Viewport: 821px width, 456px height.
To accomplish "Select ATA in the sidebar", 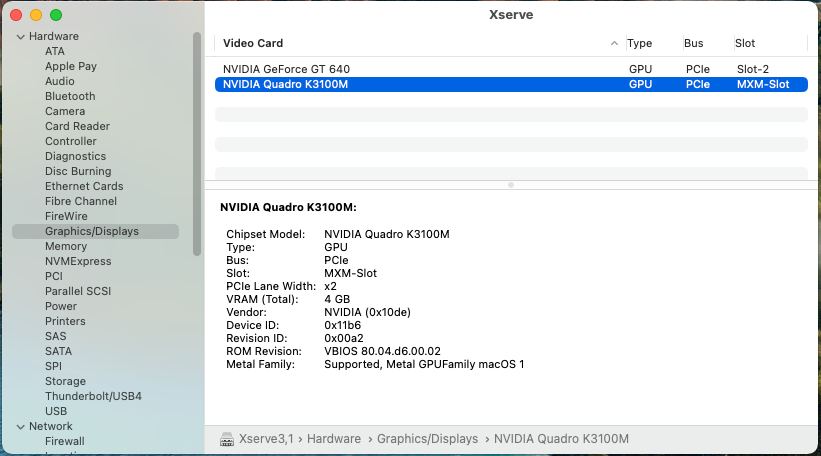I will [x=55, y=51].
